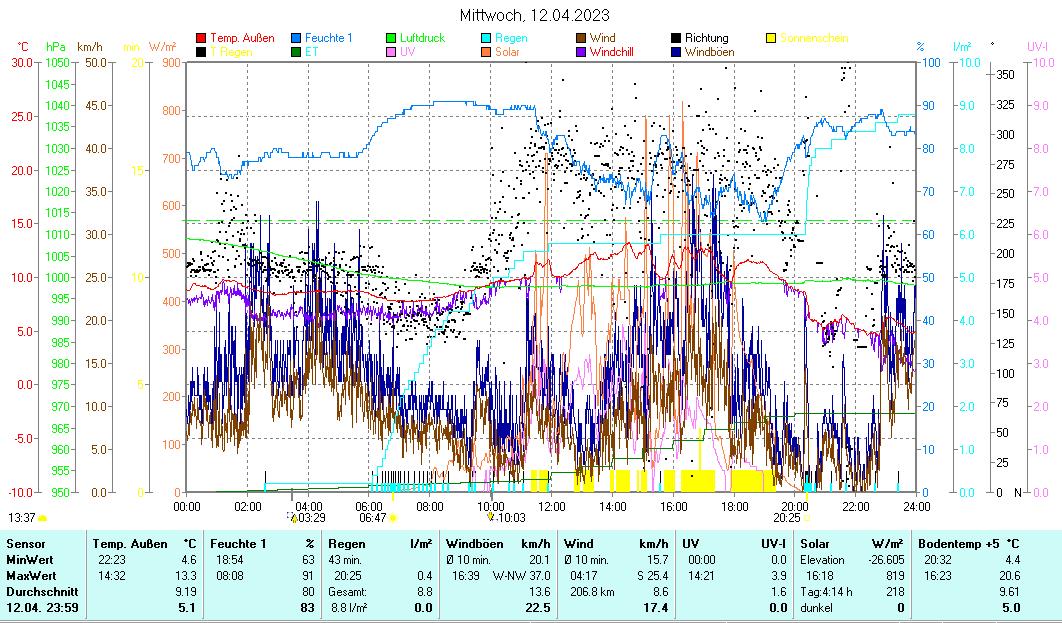The width and height of the screenshot is (1062, 623).
Task: Click the blue Feuchte 1 legend square
Action: pos(296,39)
